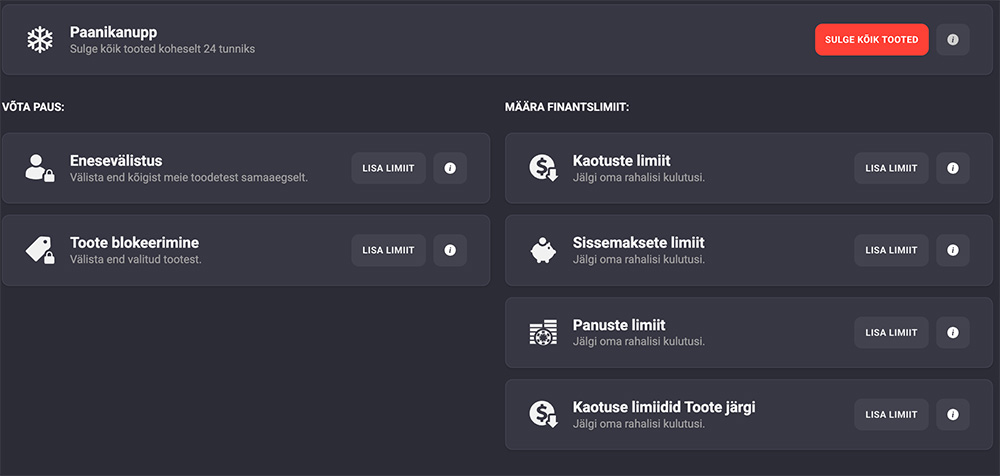Click the casino chips Panuste limiit icon
Screen dimensions: 1000x476
pos(543,333)
